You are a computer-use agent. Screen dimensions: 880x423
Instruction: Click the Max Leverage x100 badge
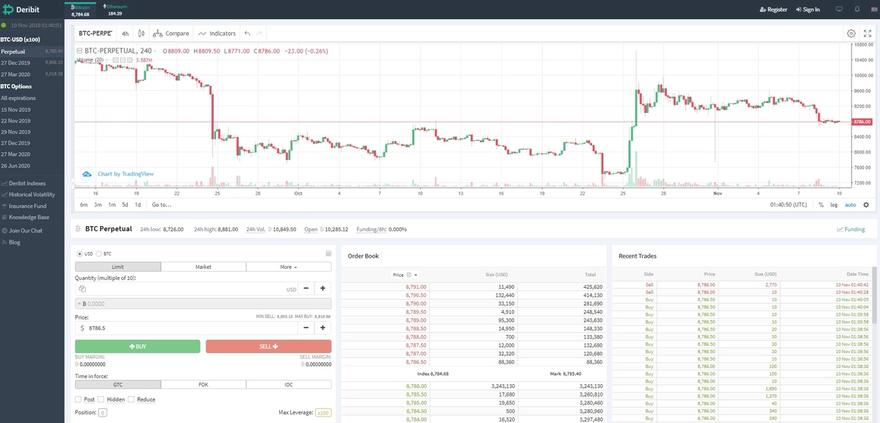tap(323, 413)
